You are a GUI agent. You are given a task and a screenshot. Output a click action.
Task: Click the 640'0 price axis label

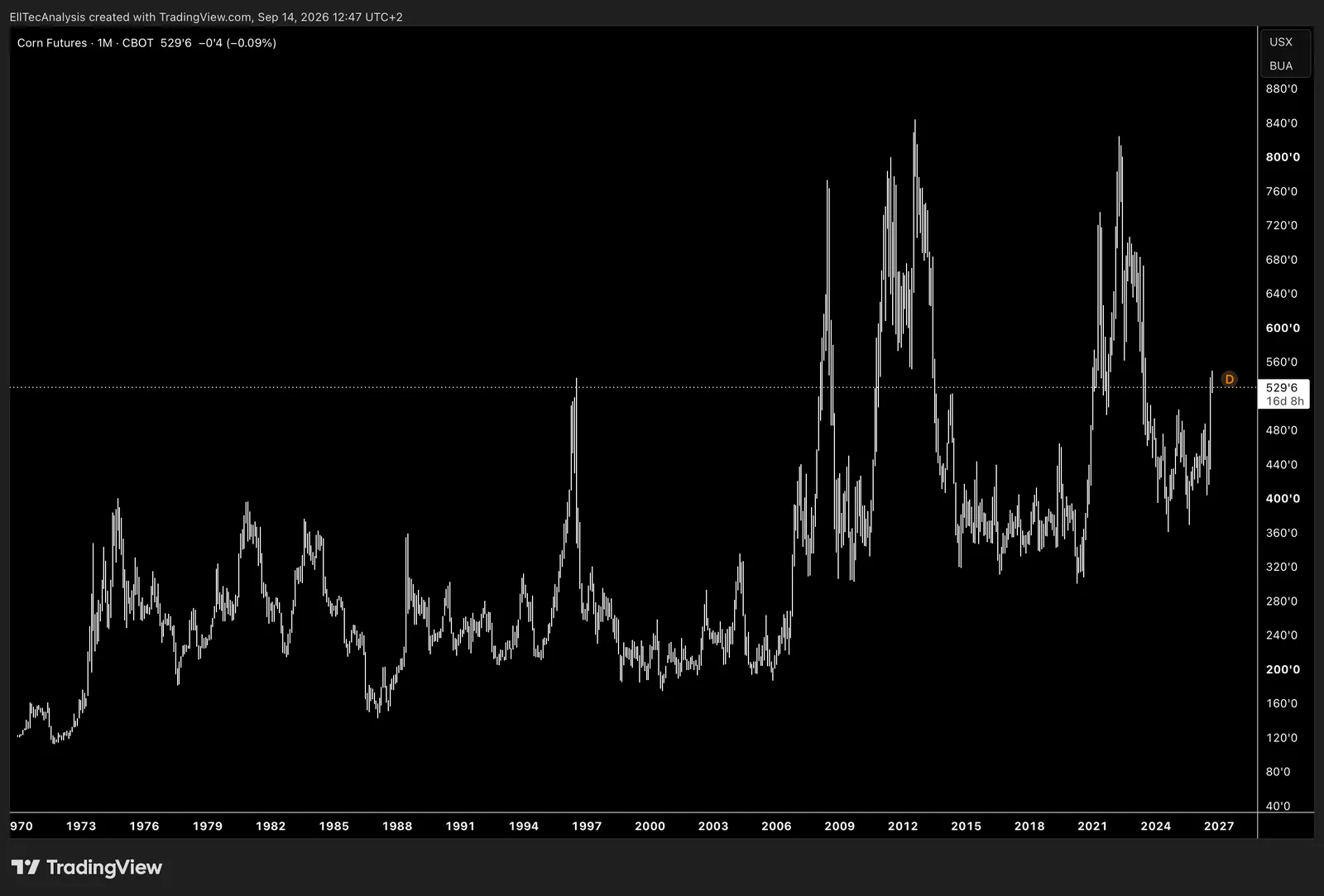[1282, 293]
